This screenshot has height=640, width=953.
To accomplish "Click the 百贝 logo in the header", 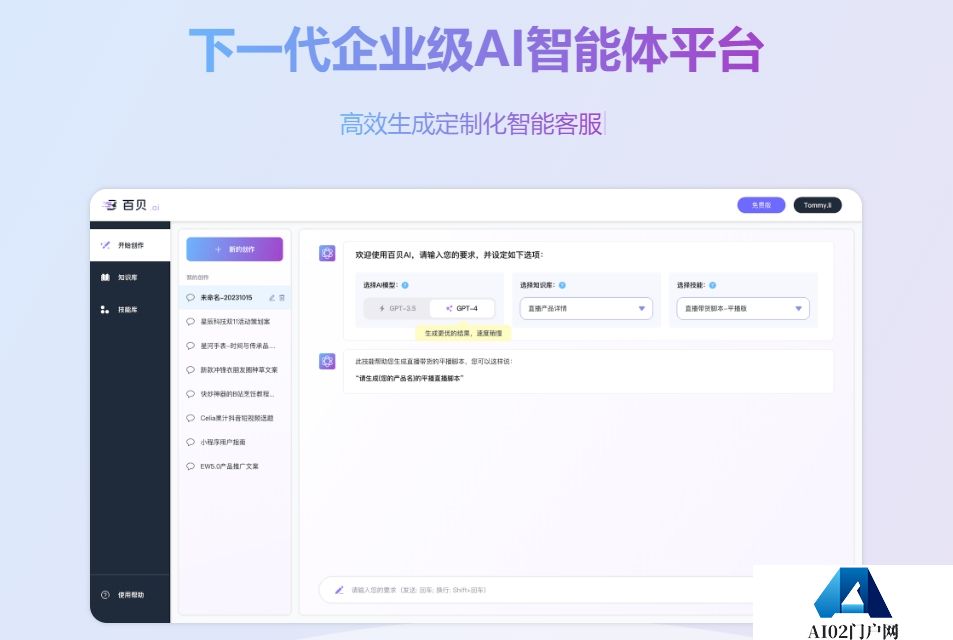I will tap(130, 205).
